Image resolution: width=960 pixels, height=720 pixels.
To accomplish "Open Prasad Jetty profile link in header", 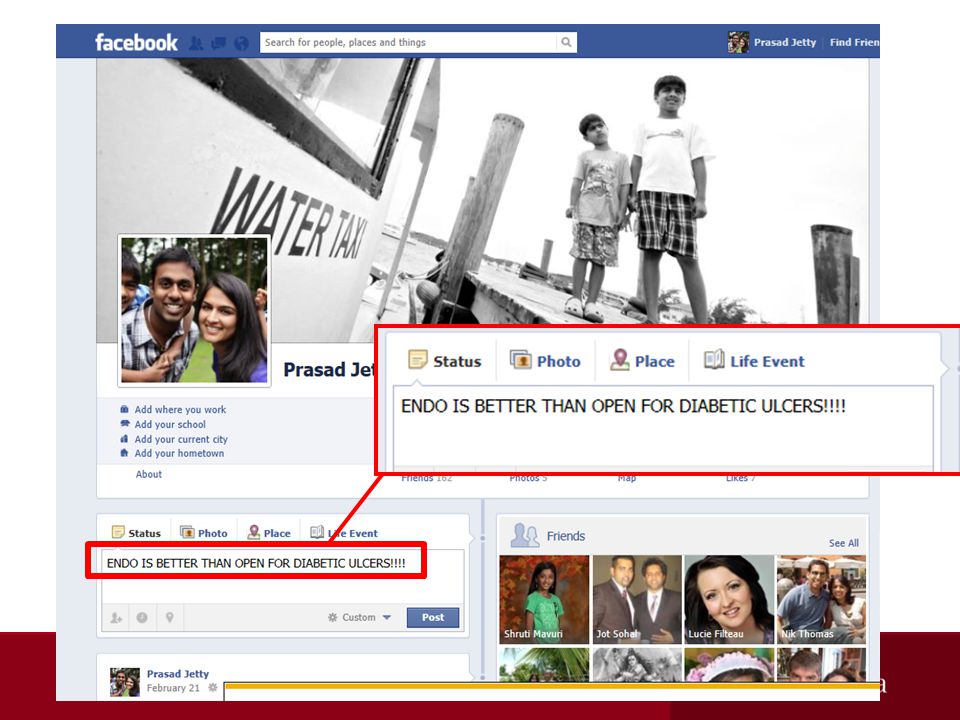I will pos(785,42).
